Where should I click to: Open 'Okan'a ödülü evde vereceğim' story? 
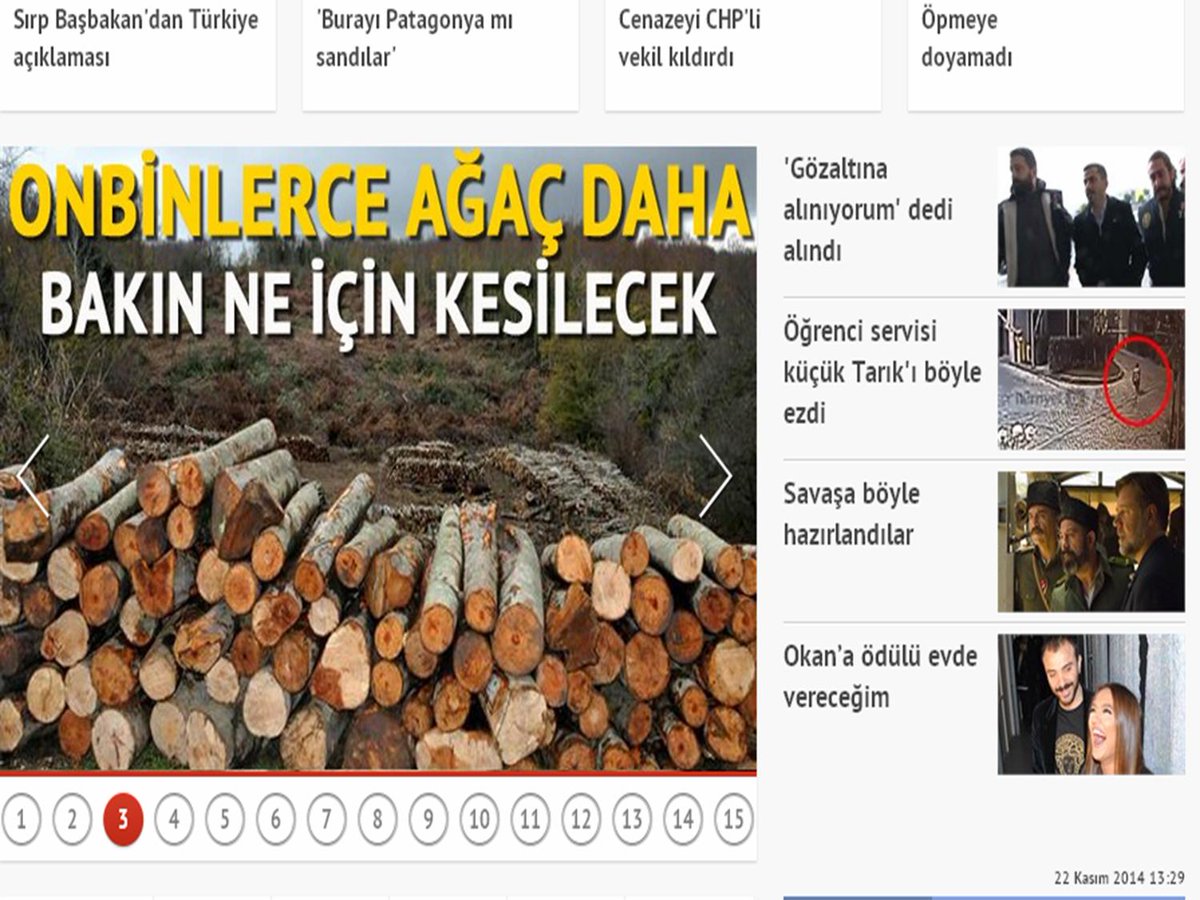(x=880, y=677)
